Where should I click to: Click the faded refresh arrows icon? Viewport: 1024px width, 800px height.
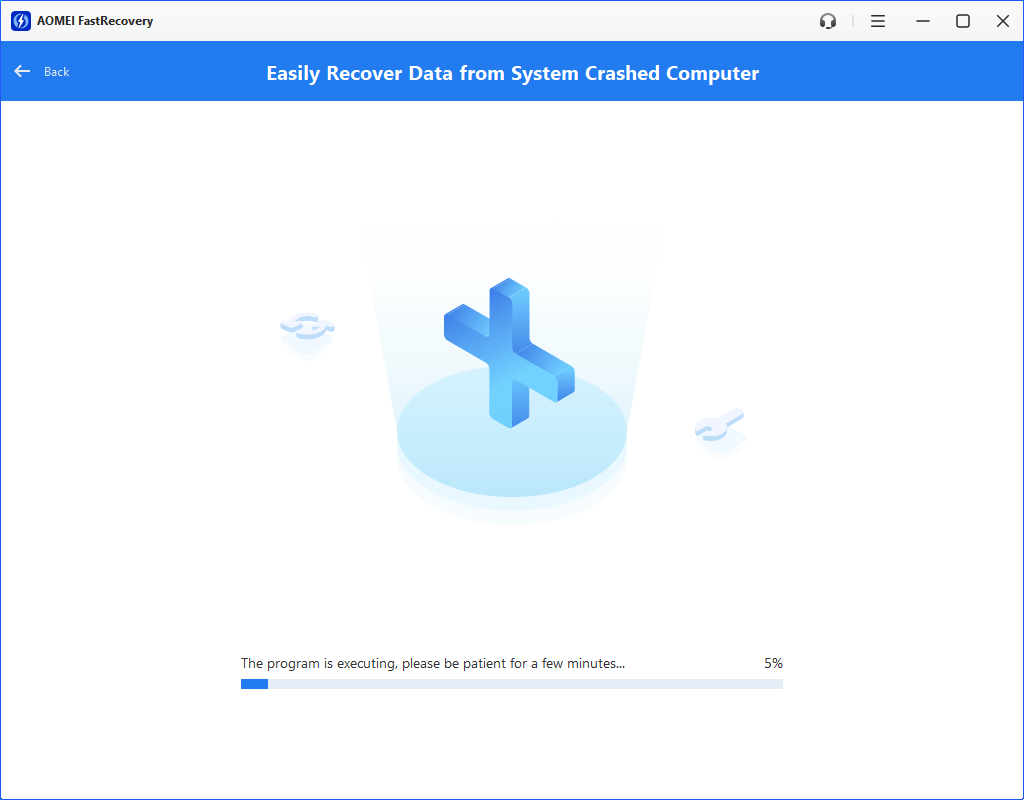point(308,333)
